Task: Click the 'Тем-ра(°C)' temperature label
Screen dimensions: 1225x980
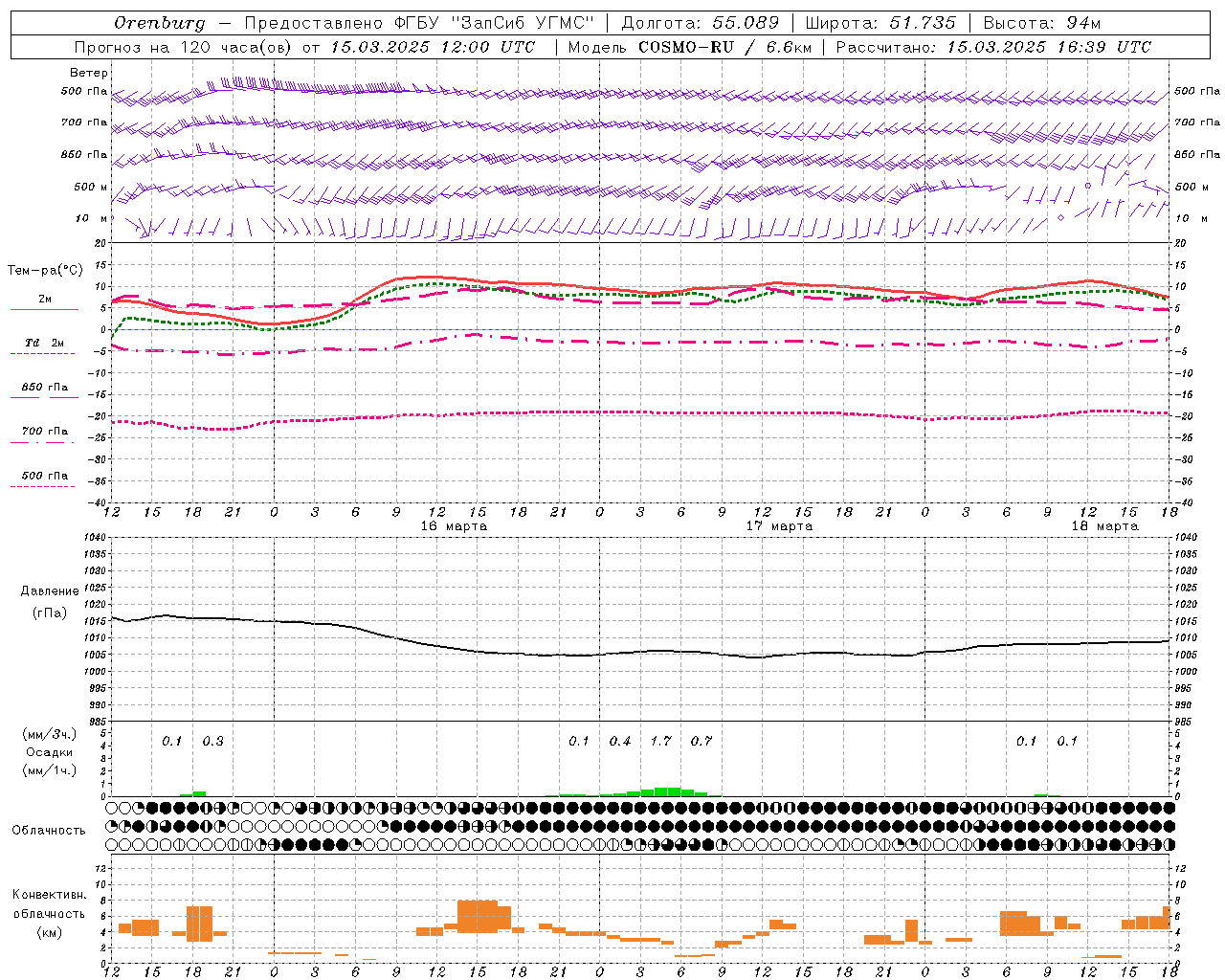Action: 45,271
